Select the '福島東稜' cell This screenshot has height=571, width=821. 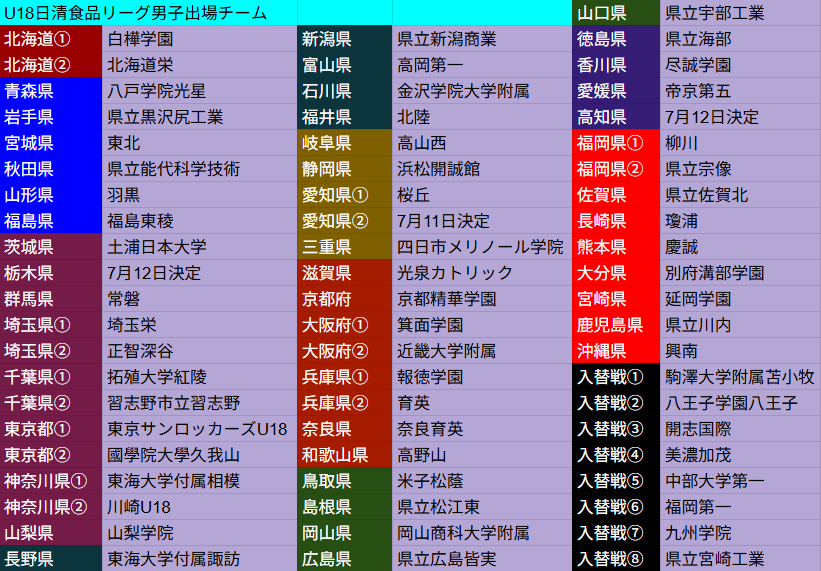coord(199,221)
